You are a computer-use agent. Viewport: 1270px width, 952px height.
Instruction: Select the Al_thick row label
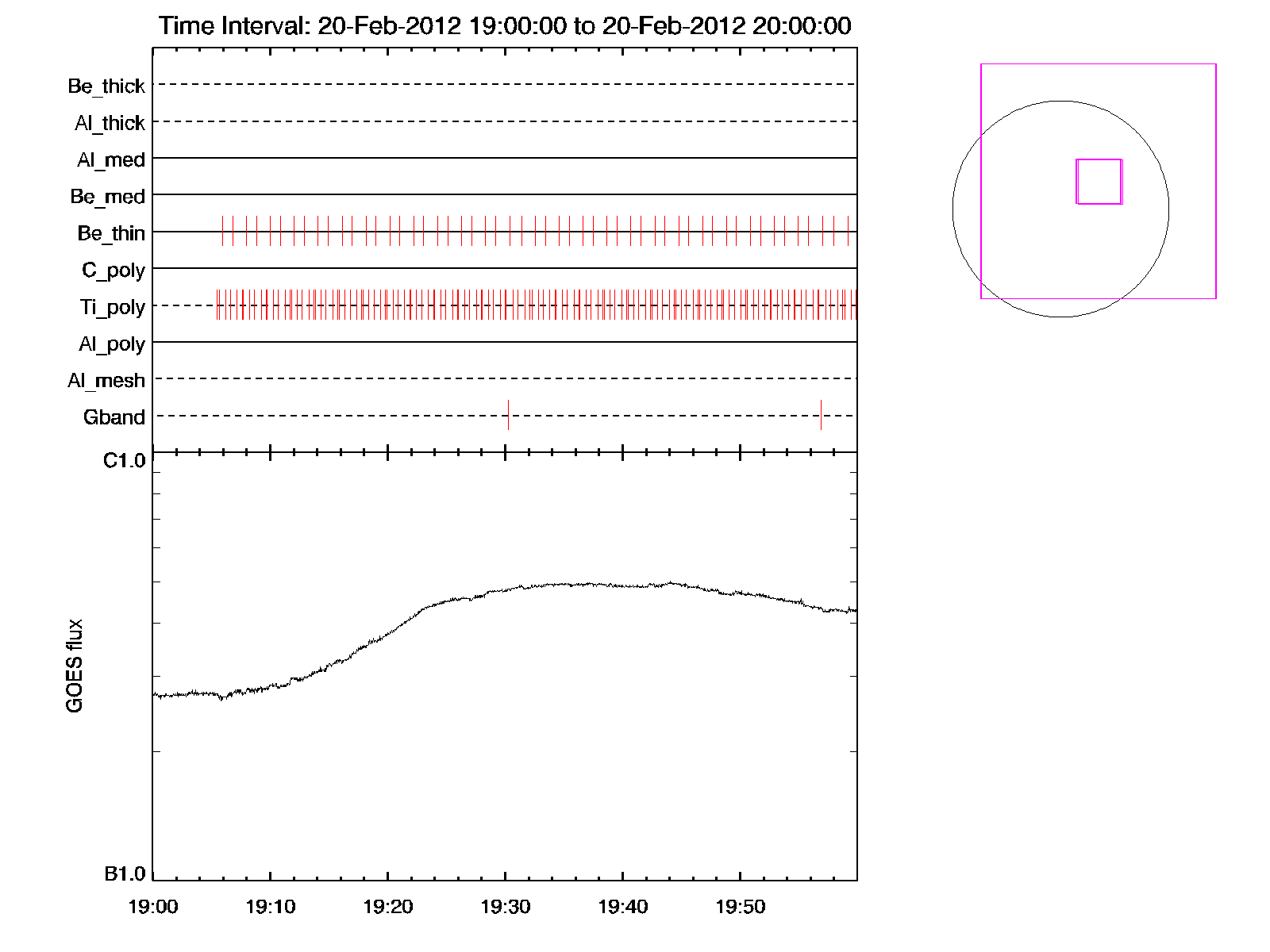point(110,123)
